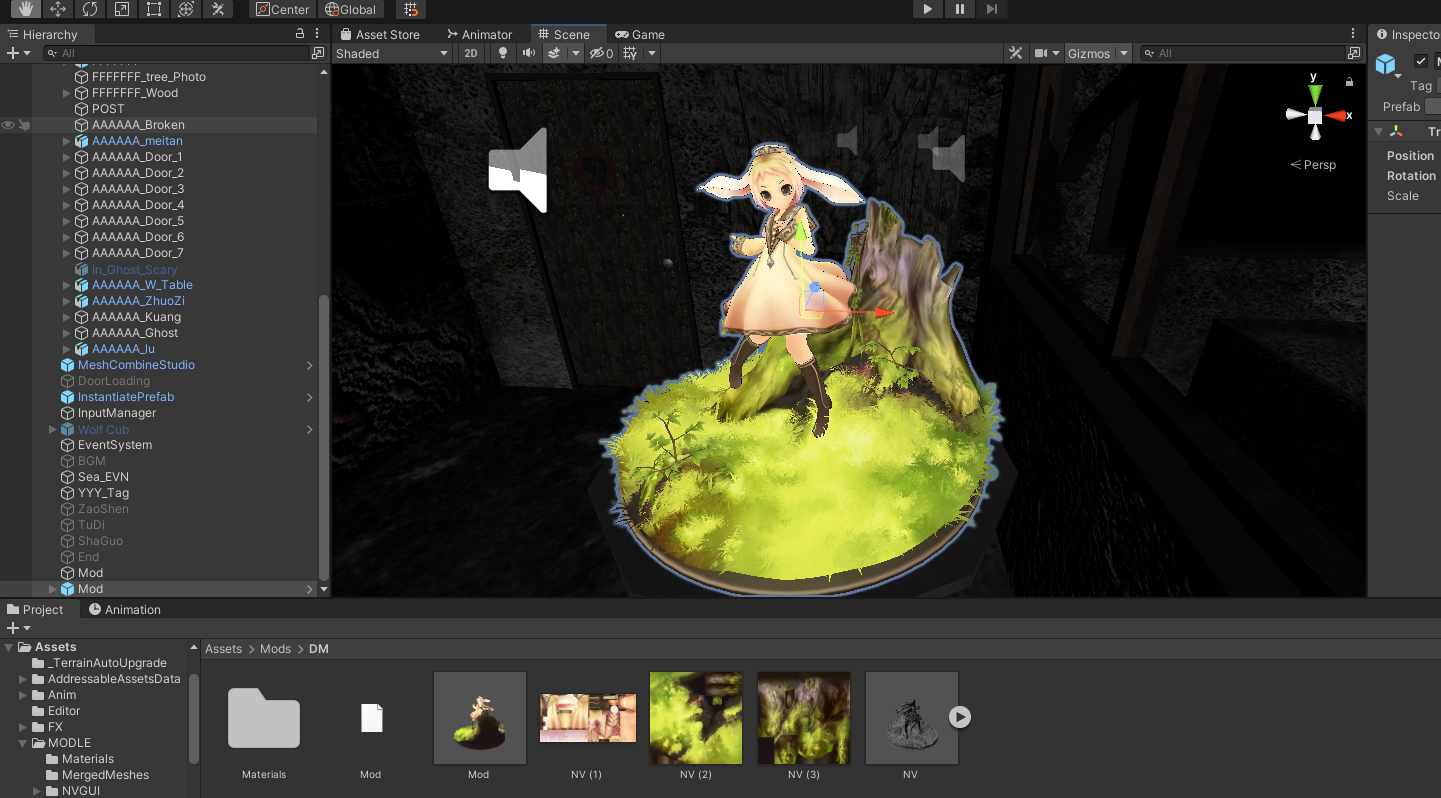Image resolution: width=1441 pixels, height=798 pixels.
Task: Open the Scene camera settings icon
Action: click(1044, 53)
